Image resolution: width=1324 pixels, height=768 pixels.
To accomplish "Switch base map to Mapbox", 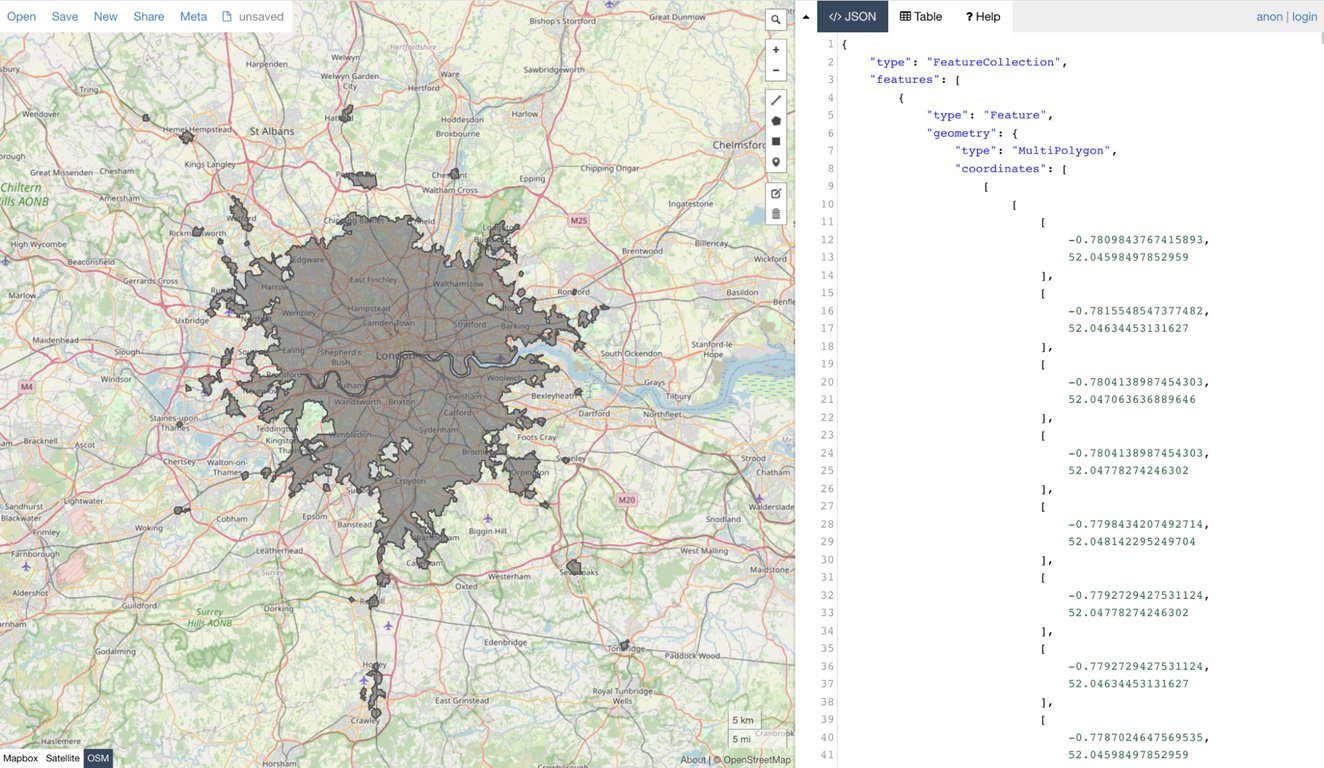I will click(x=20, y=759).
